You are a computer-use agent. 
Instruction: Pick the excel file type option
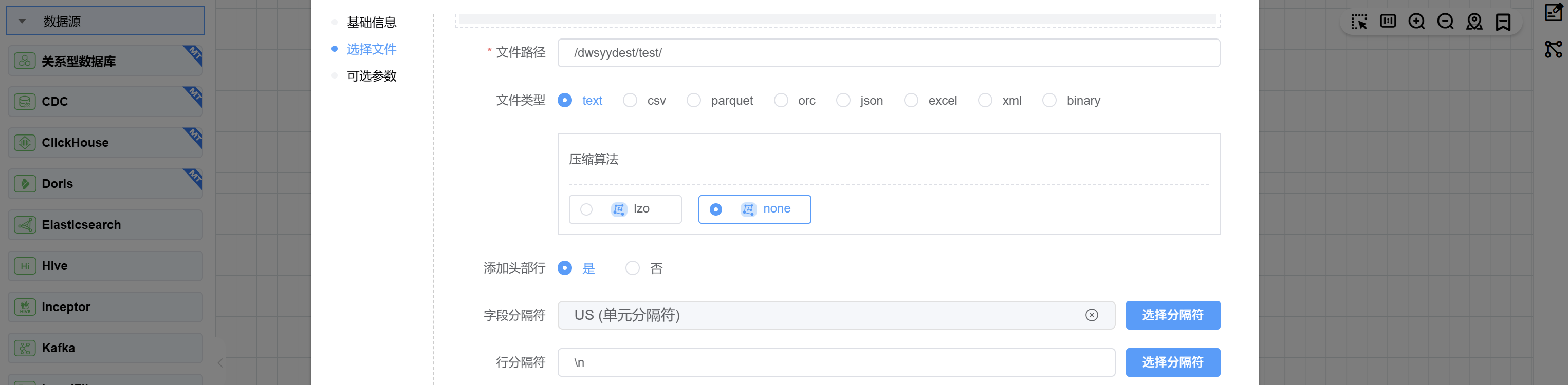click(911, 100)
